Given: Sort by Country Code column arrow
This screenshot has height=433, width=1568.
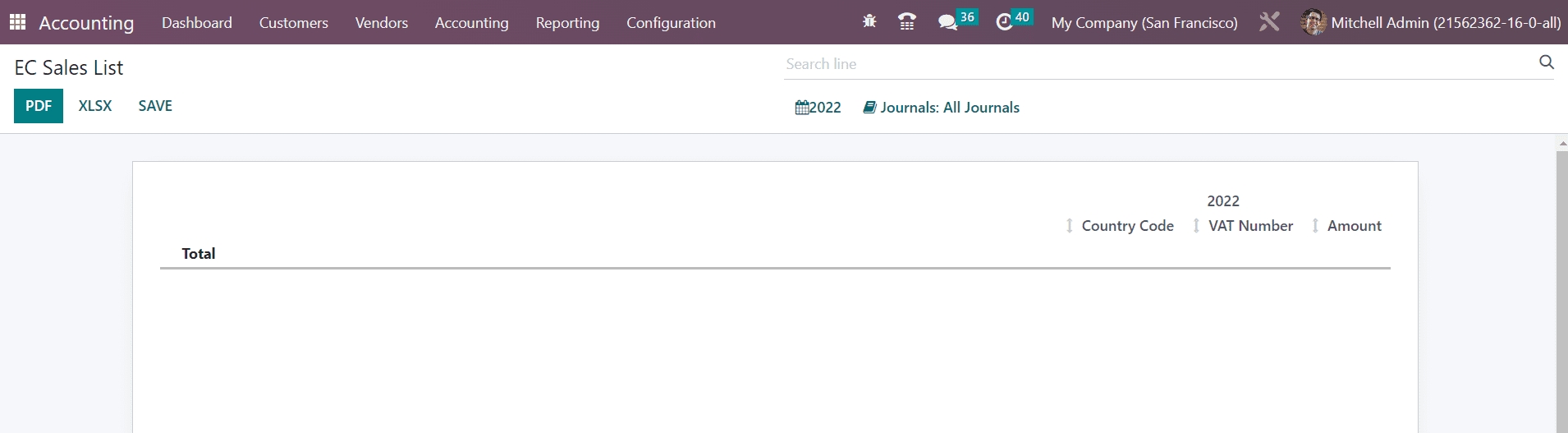Looking at the screenshot, I should click(x=1069, y=226).
